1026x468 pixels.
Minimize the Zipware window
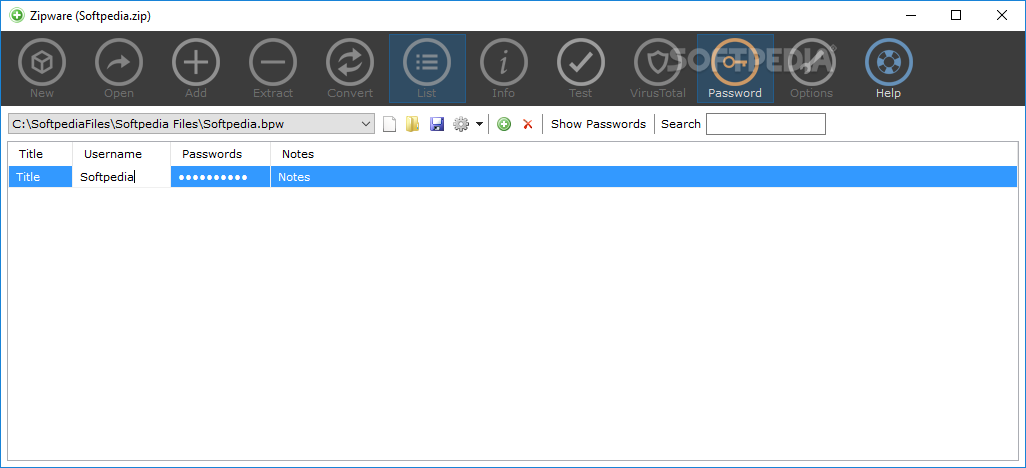click(x=910, y=15)
